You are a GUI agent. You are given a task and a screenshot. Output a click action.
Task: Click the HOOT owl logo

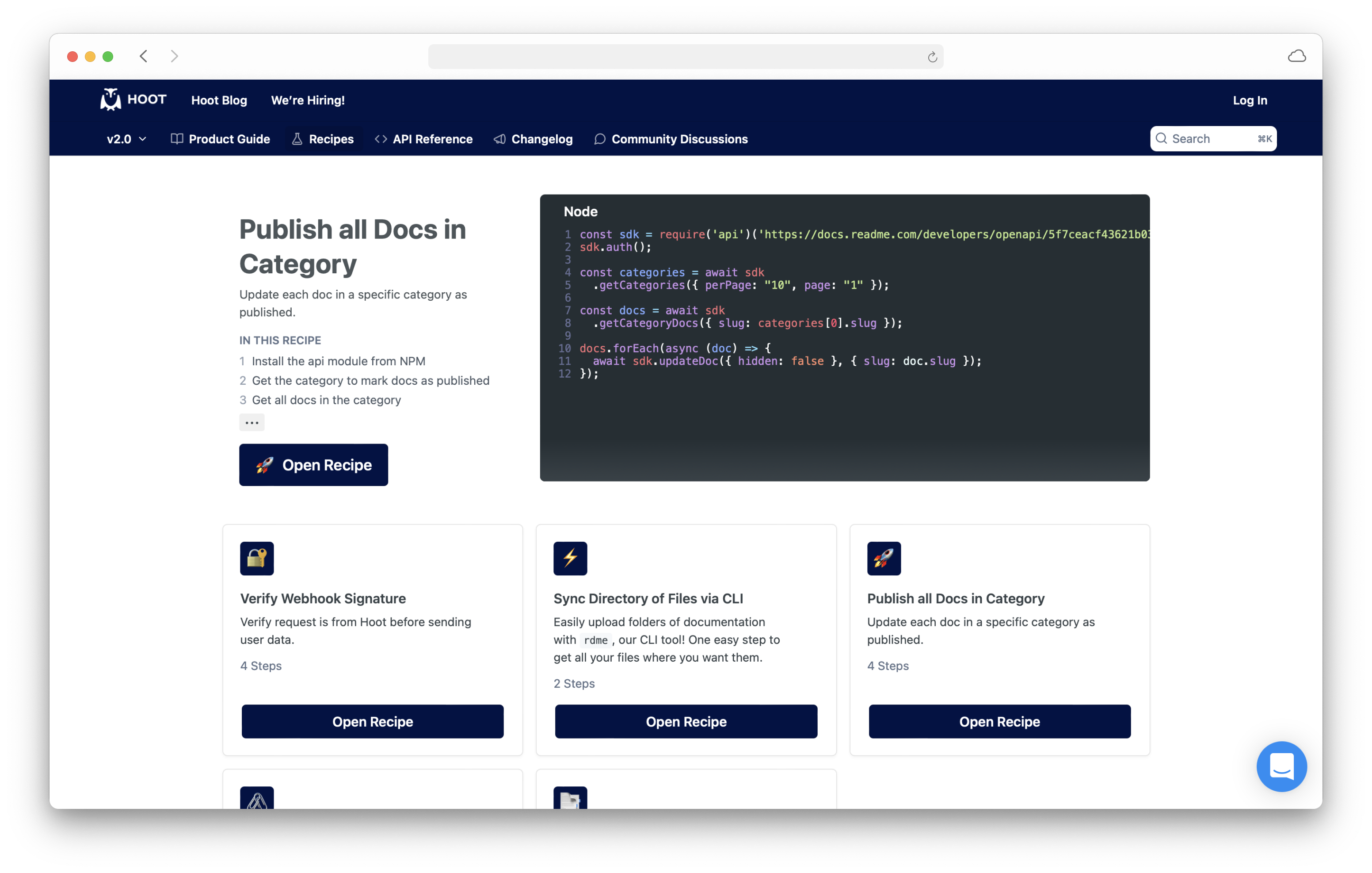pos(110,99)
